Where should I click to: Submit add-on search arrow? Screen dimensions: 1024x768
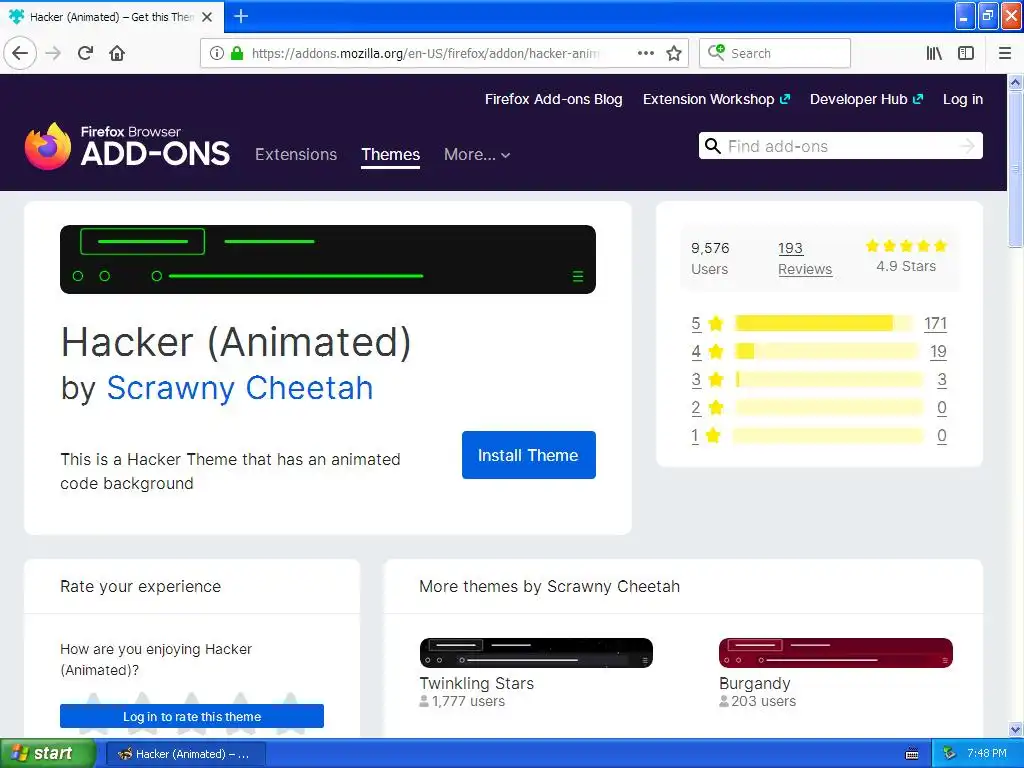(967, 146)
